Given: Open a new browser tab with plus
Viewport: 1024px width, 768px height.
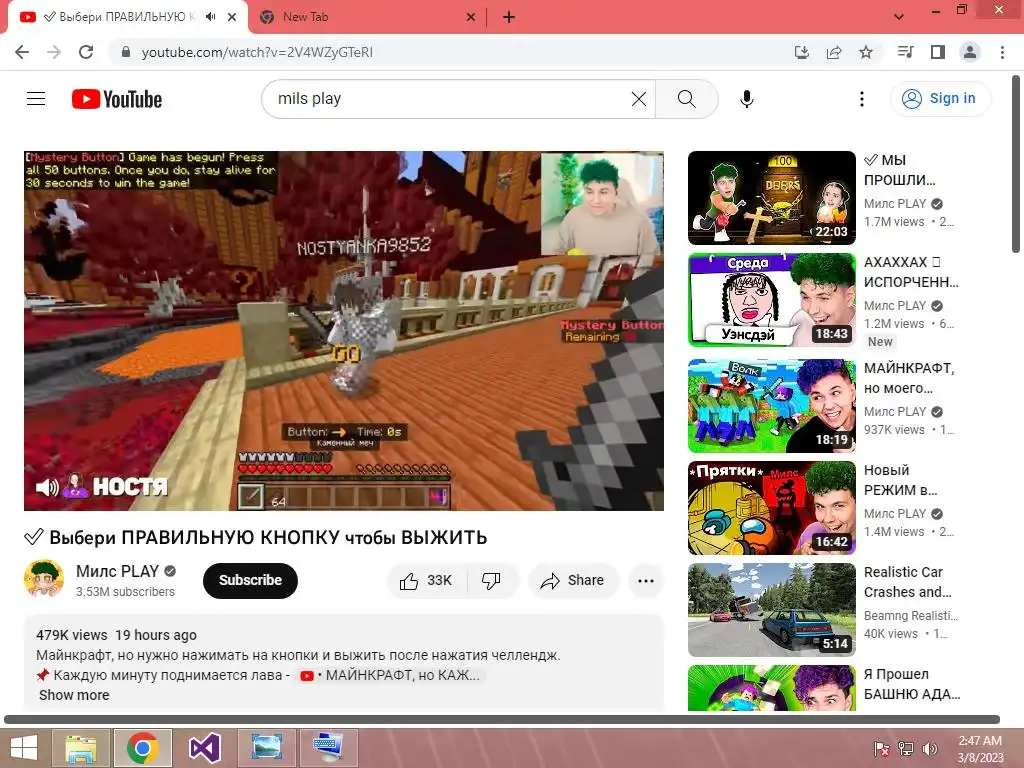Looking at the screenshot, I should (509, 17).
